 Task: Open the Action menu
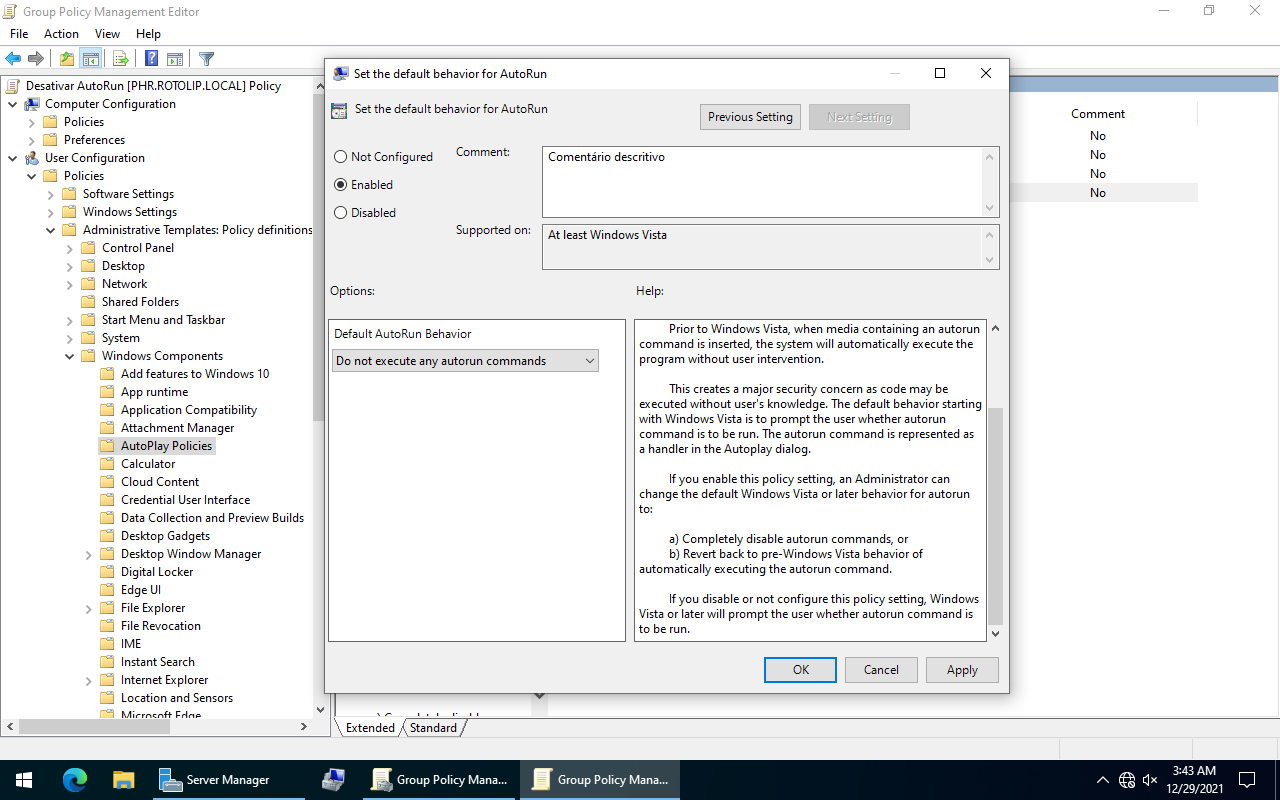[61, 34]
